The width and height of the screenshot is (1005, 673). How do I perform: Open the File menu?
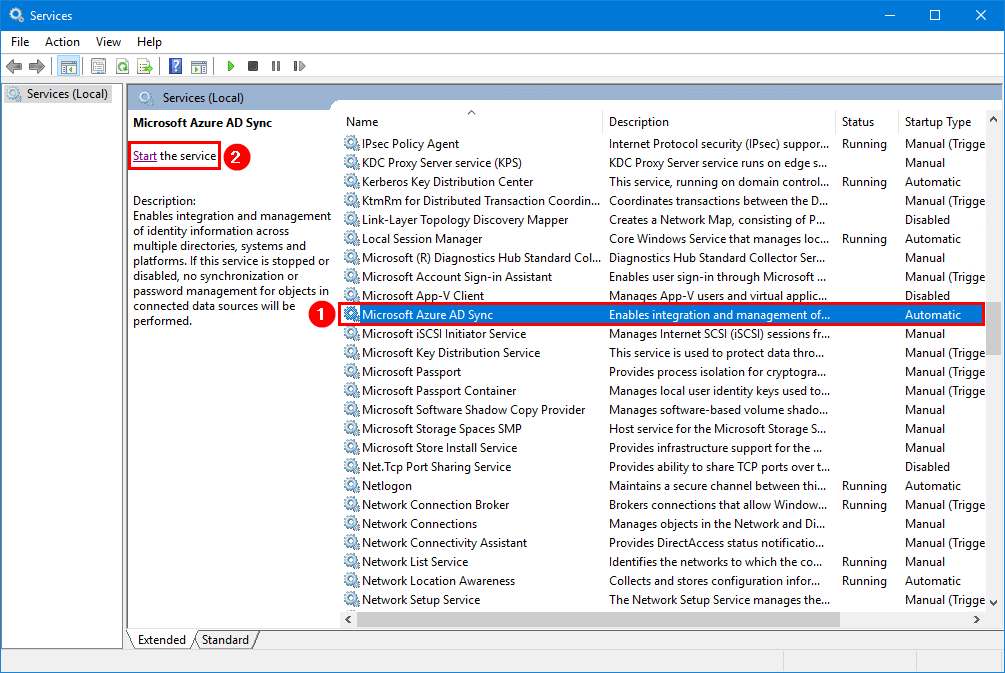pyautogui.click(x=20, y=42)
